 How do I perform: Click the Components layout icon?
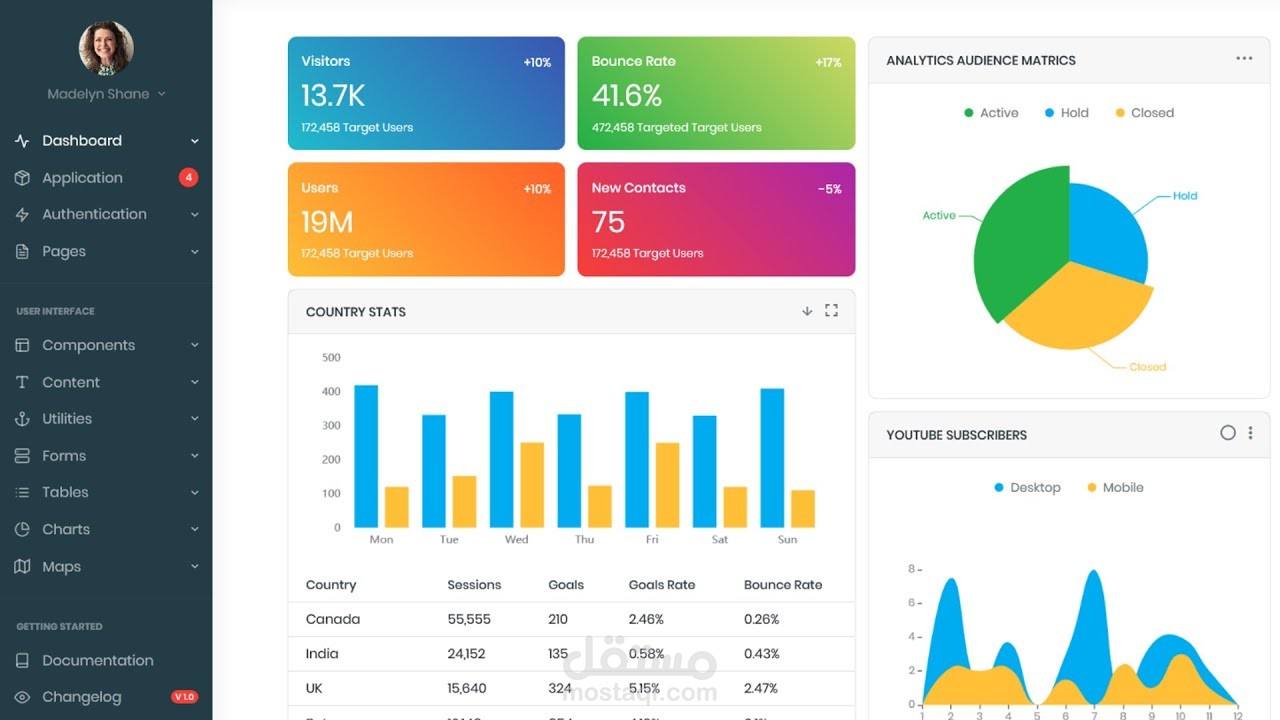click(22, 345)
